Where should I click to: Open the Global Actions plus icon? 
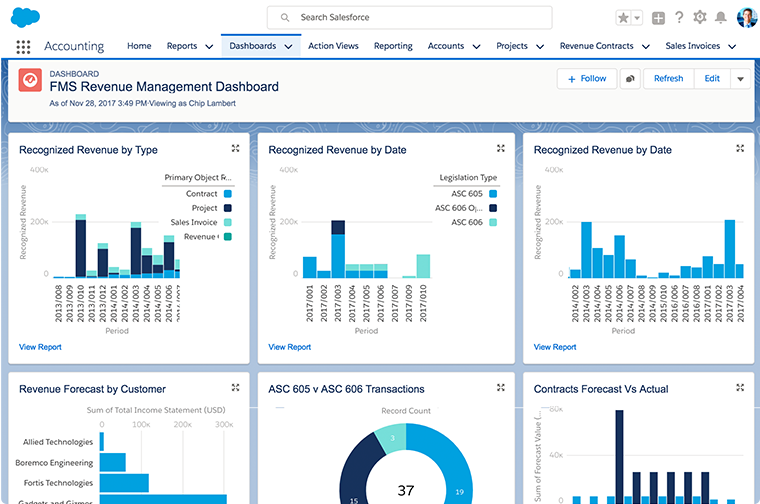[658, 18]
